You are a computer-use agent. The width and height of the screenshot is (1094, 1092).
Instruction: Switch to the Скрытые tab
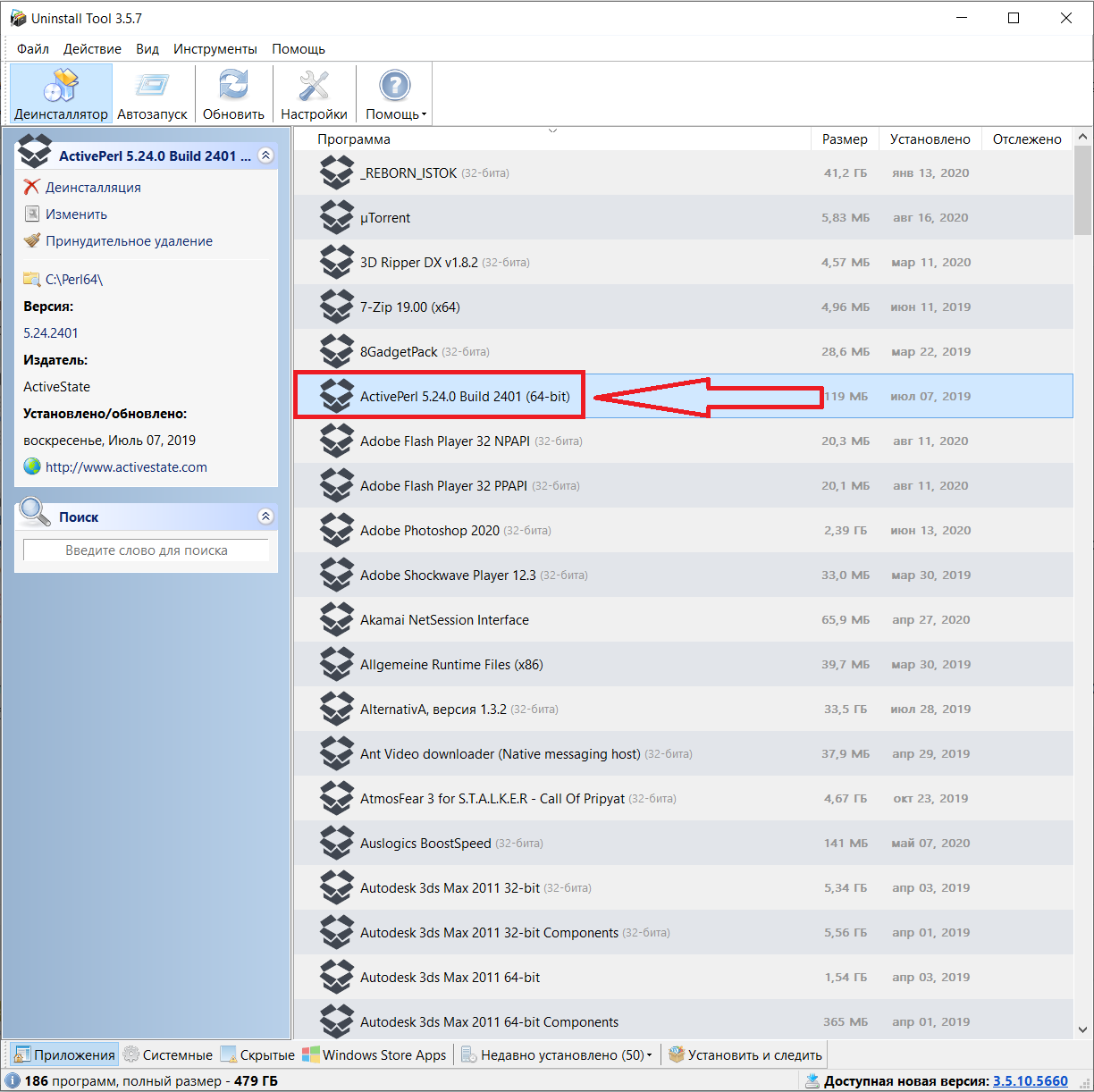tap(257, 1055)
